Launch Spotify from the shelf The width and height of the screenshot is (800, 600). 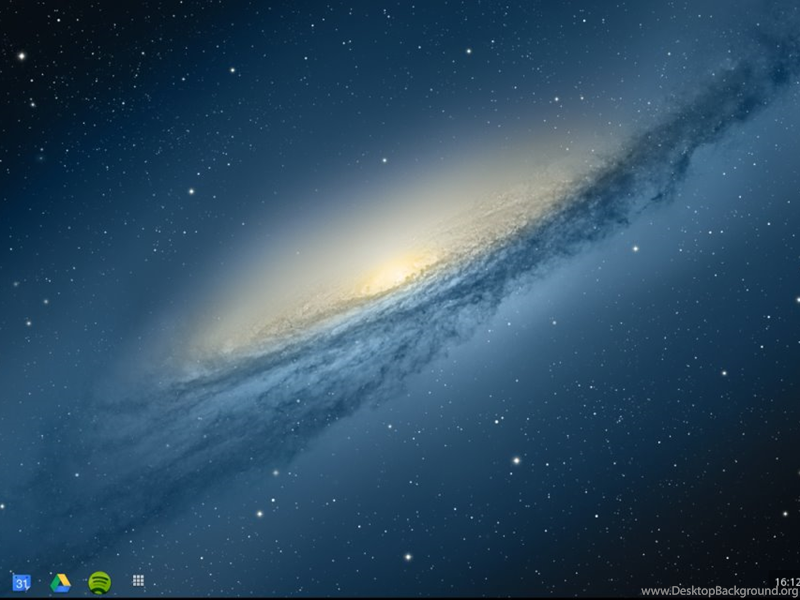point(99,583)
